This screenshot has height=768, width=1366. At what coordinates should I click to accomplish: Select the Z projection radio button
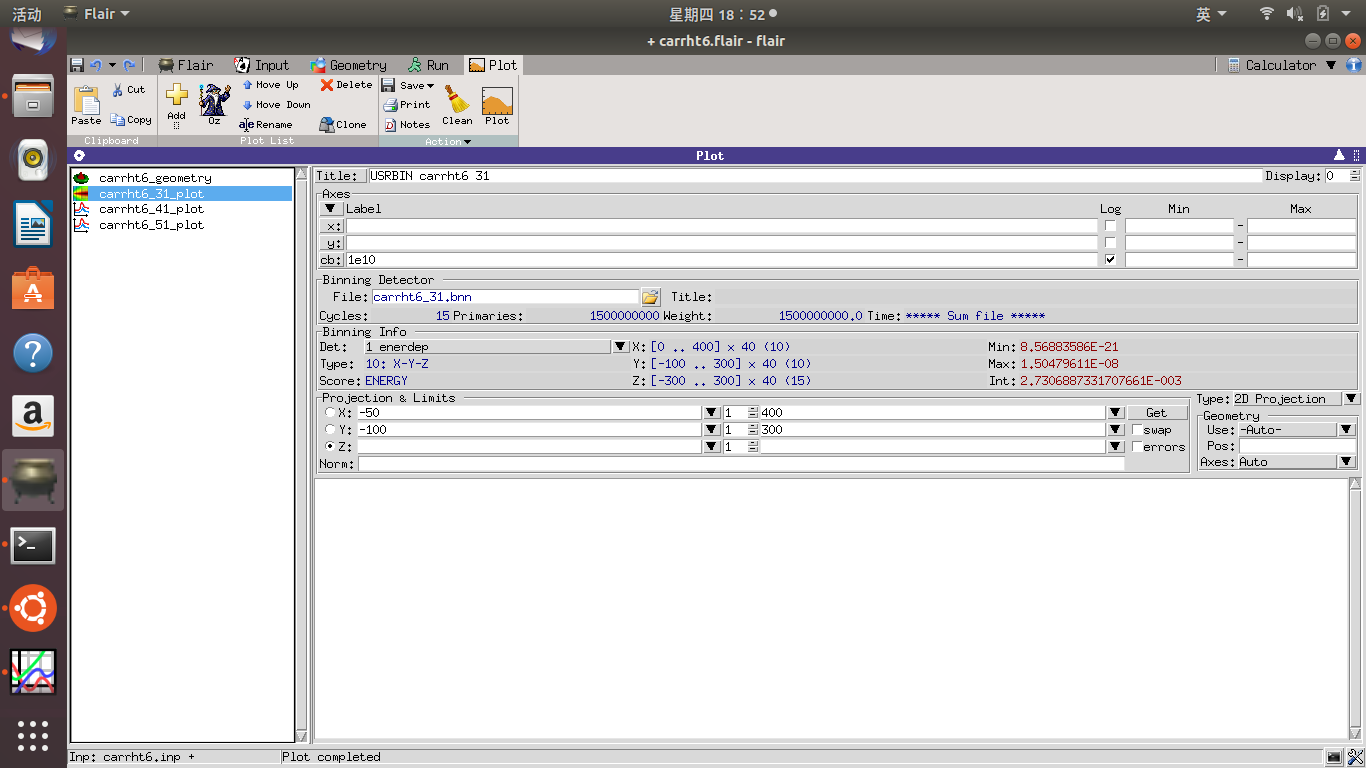[331, 446]
